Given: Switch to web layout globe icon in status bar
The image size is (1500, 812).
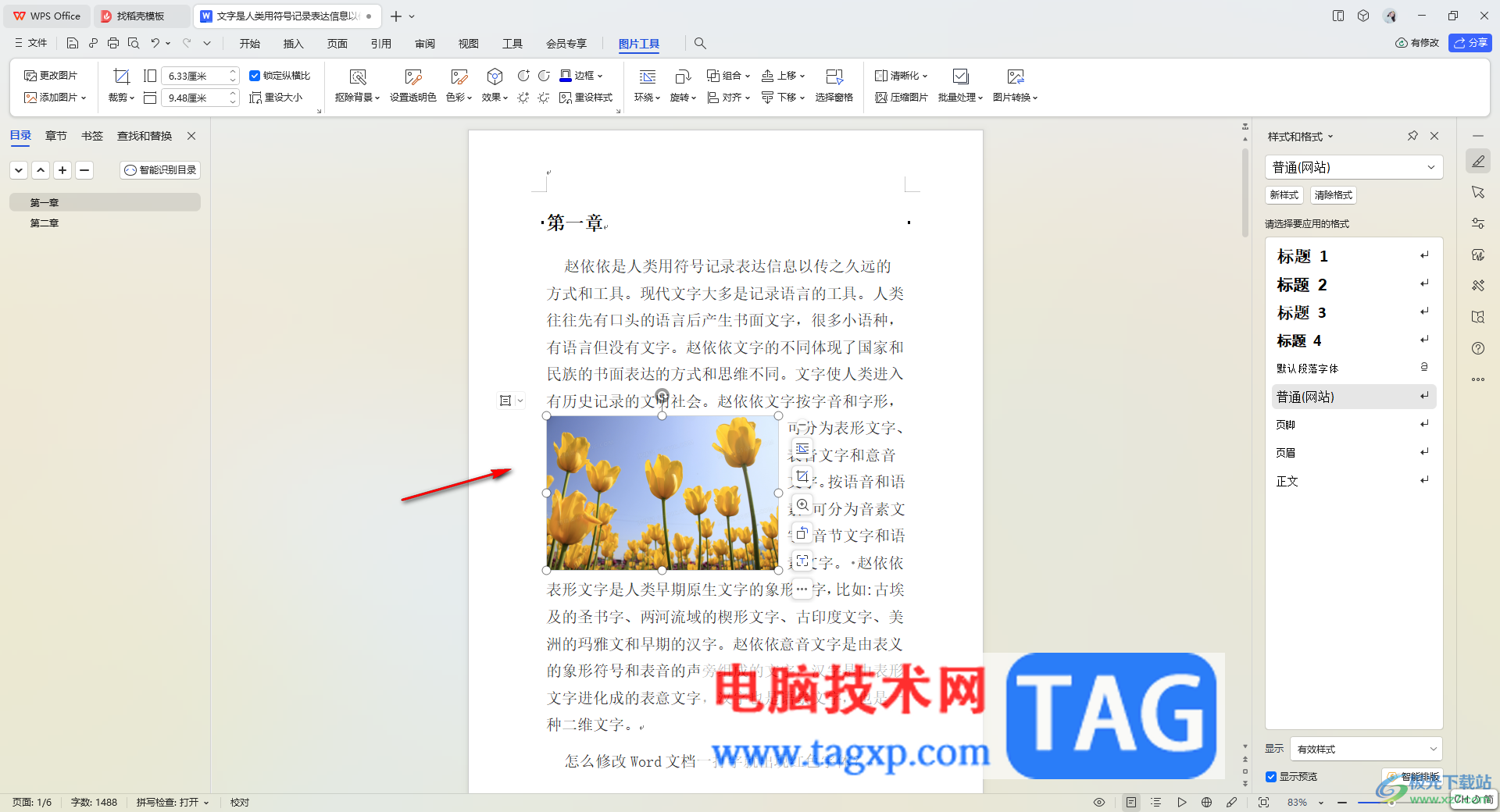Looking at the screenshot, I should coord(1206,802).
